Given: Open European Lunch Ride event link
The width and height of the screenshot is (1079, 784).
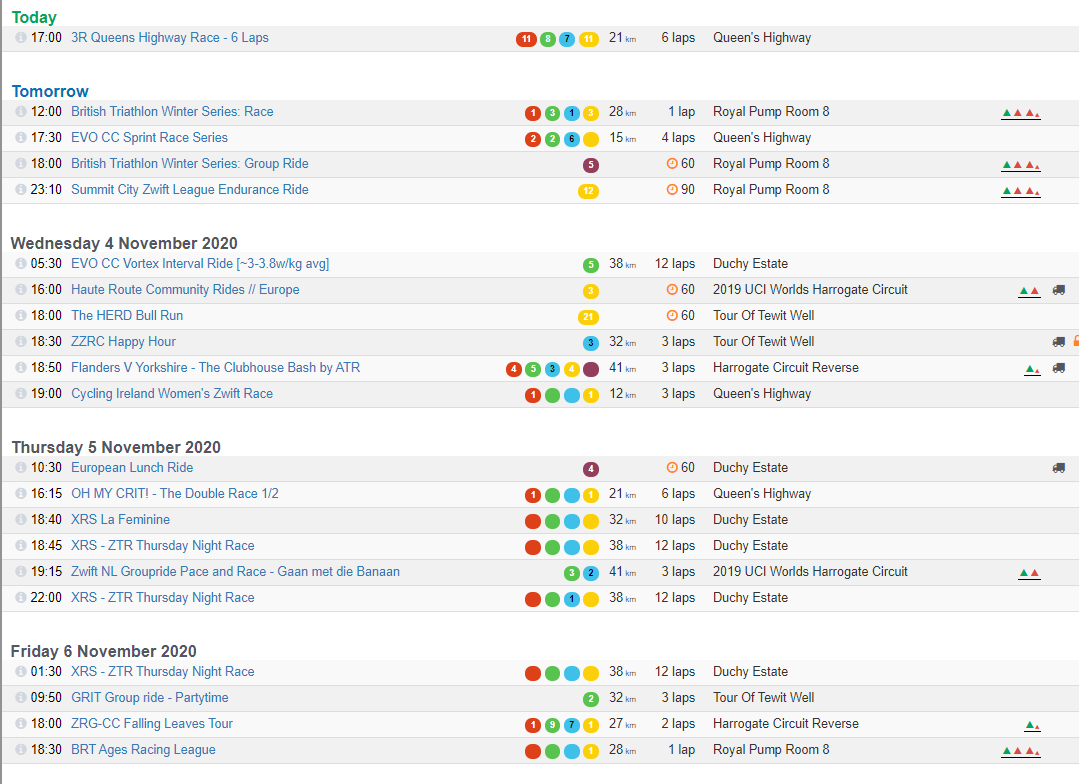Looking at the screenshot, I should 132,467.
